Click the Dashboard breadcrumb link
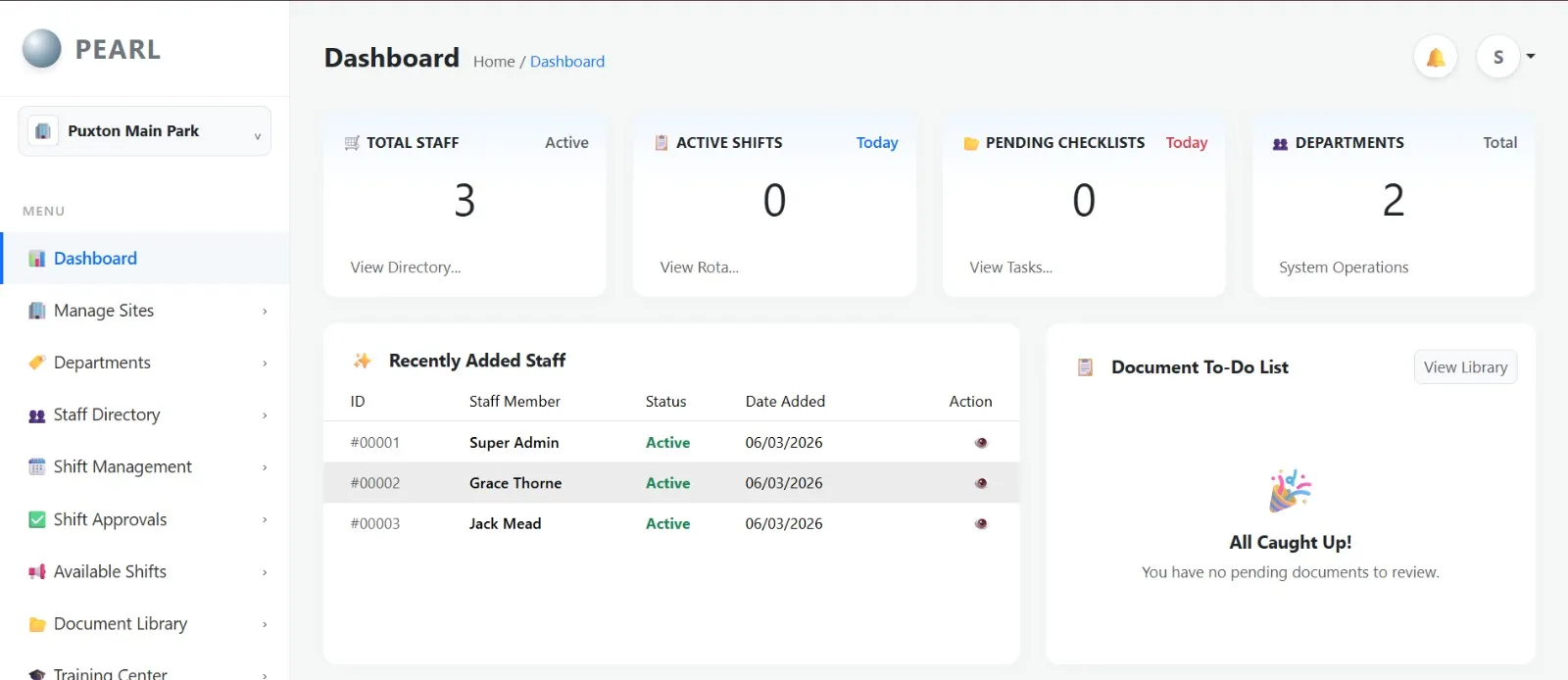This screenshot has height=680, width=1568. pos(567,62)
